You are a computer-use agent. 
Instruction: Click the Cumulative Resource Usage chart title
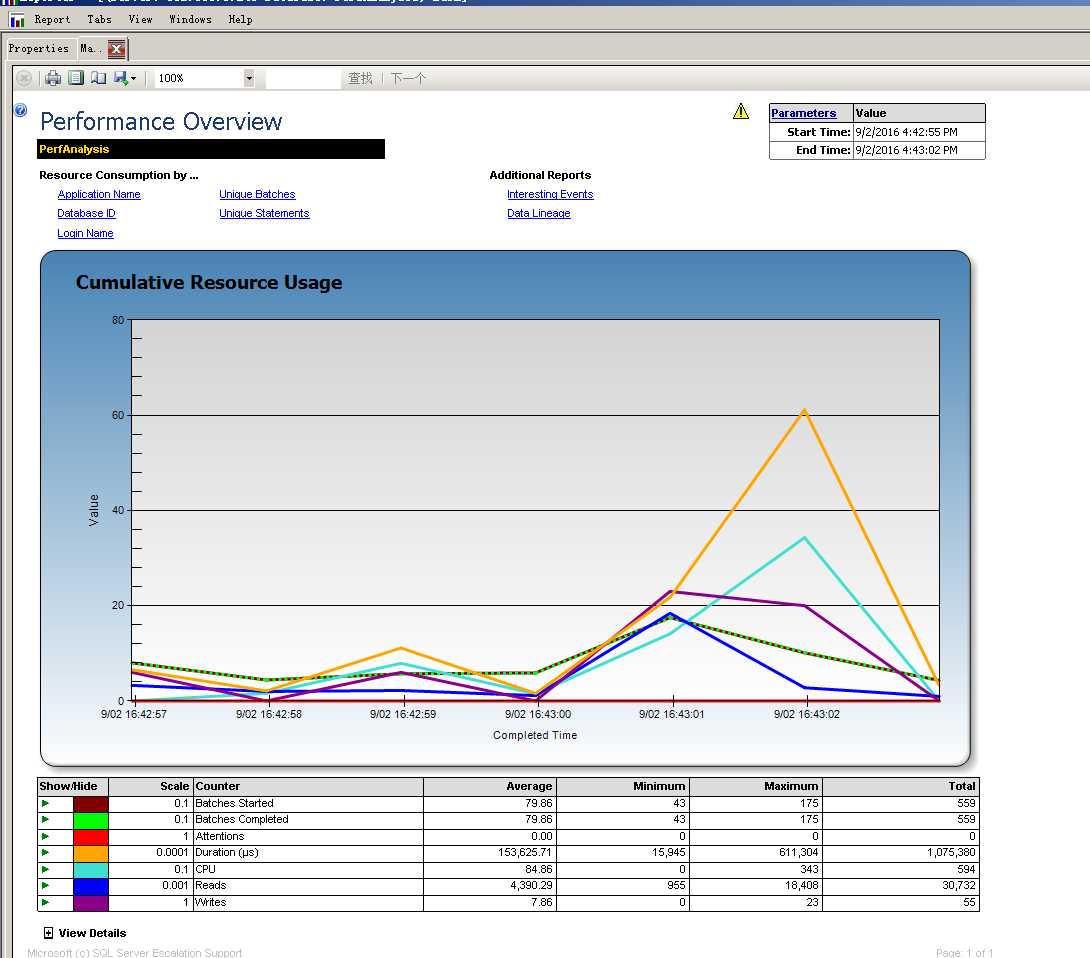[x=209, y=282]
